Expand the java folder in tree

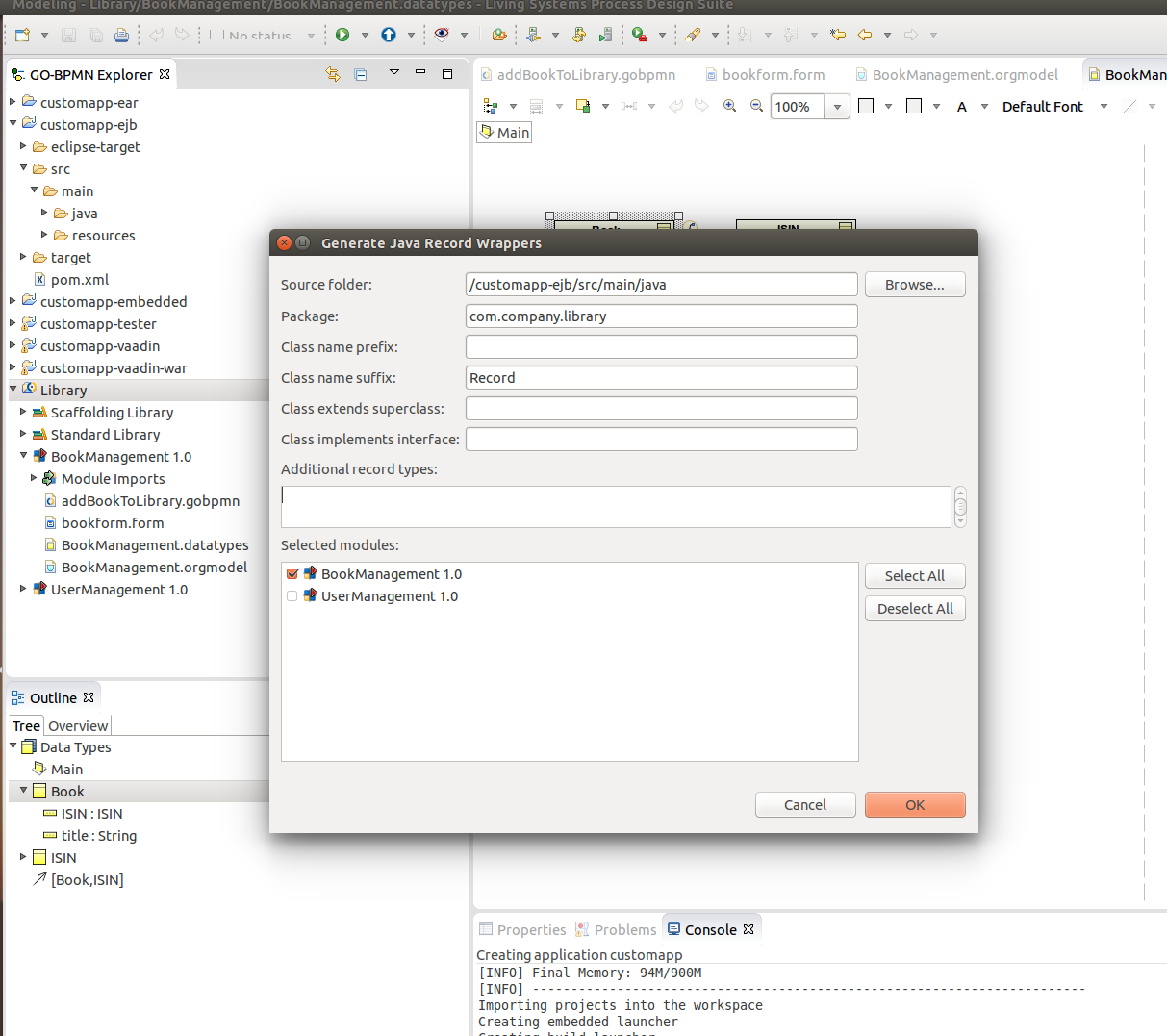[44, 213]
